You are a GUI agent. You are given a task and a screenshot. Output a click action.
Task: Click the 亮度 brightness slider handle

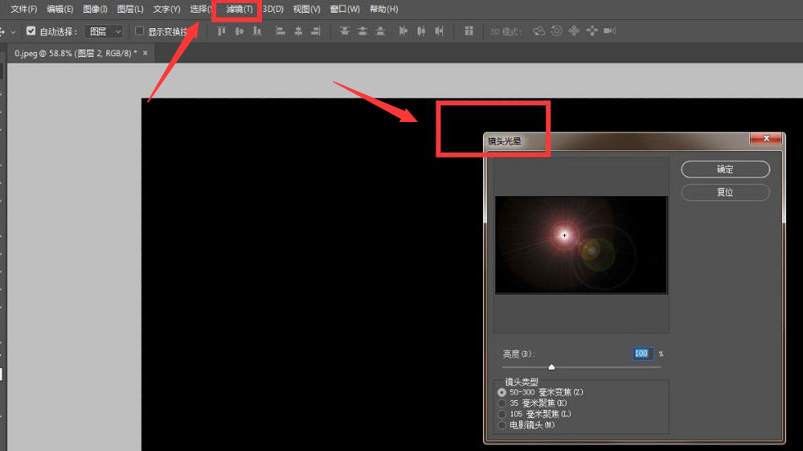tap(552, 367)
